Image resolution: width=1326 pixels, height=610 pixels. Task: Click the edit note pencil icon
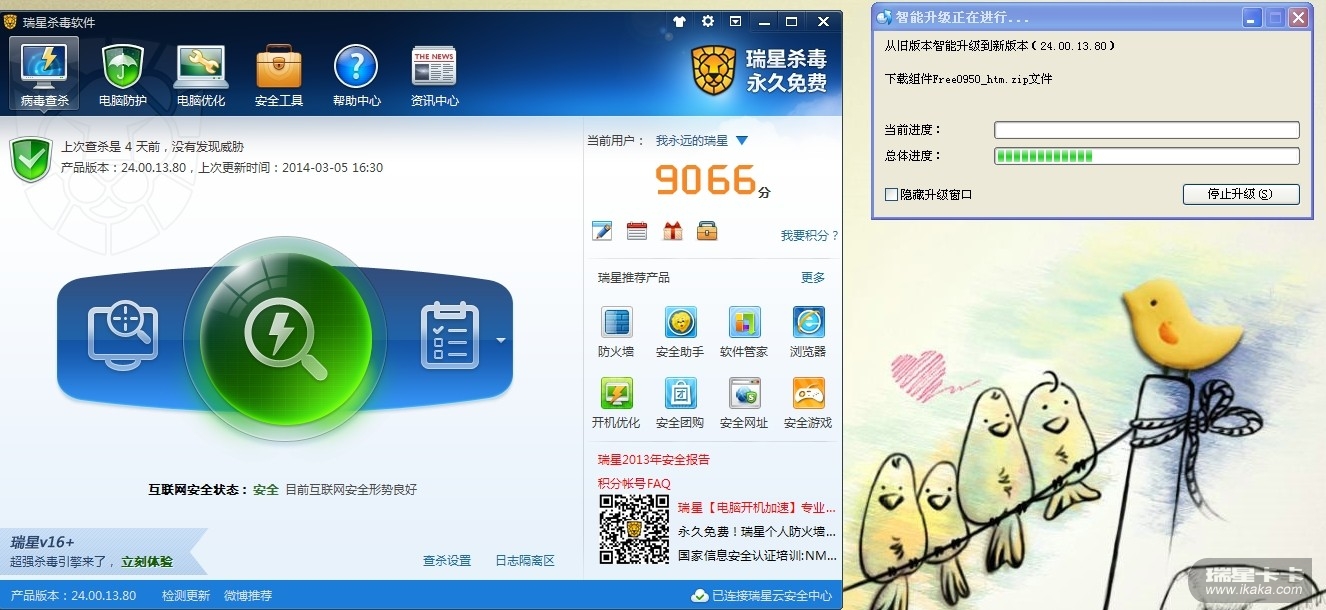[x=601, y=231]
